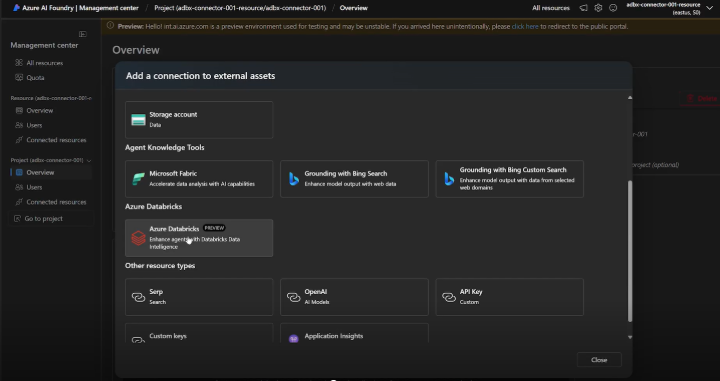Click the Application Insights tile

pos(354,333)
